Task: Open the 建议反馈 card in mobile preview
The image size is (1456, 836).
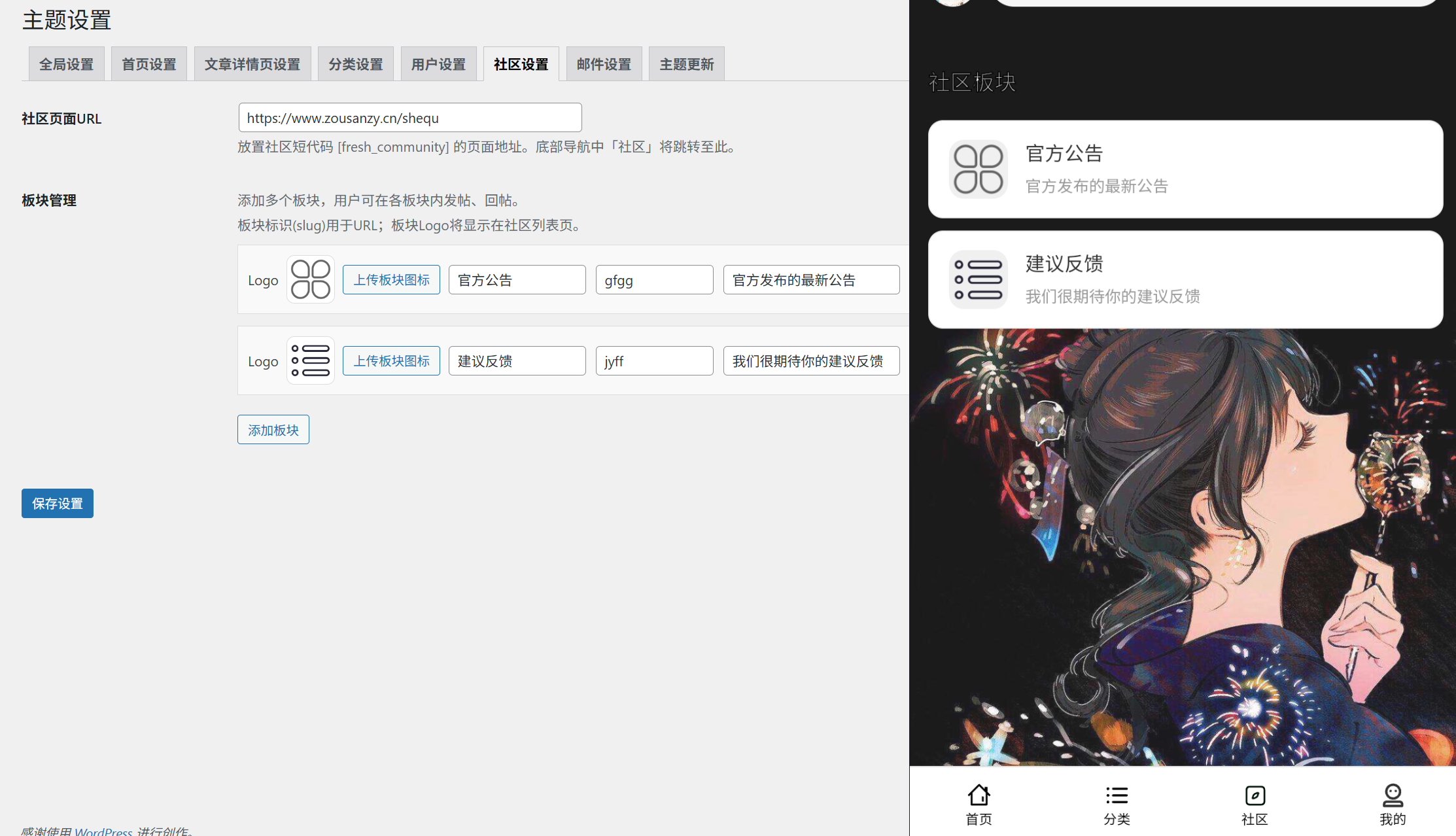Action: coord(1185,280)
